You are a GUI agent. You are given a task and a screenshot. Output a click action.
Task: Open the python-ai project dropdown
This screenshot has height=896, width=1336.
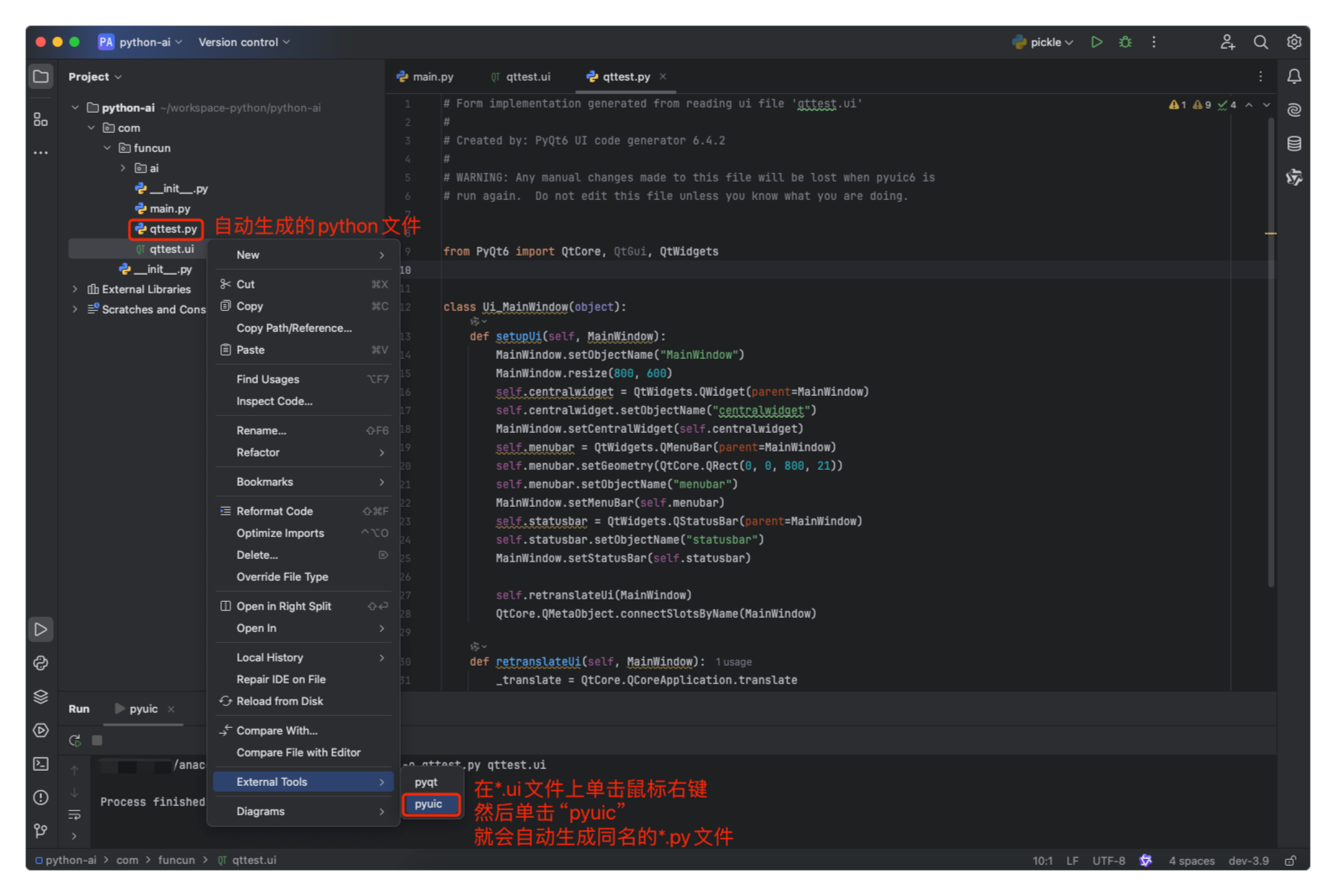pyautogui.click(x=140, y=42)
